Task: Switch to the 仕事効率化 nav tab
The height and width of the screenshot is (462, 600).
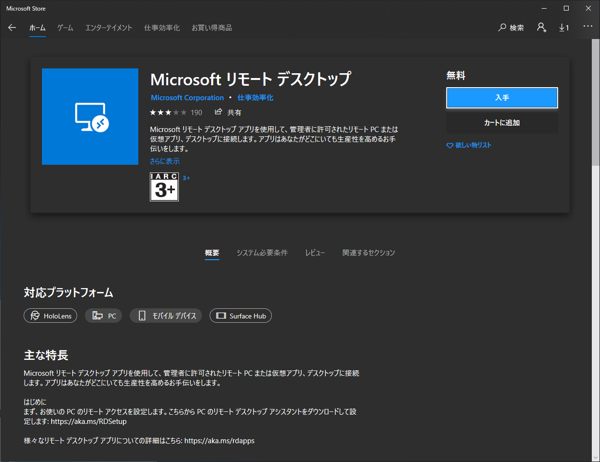Action: tap(162, 28)
